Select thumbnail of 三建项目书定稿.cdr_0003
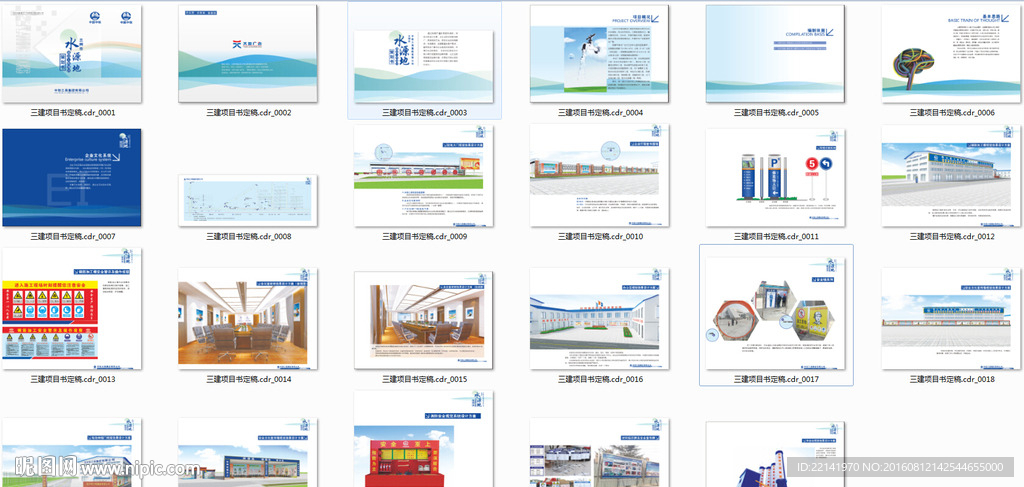This screenshot has height=487, width=1024. (x=423, y=66)
